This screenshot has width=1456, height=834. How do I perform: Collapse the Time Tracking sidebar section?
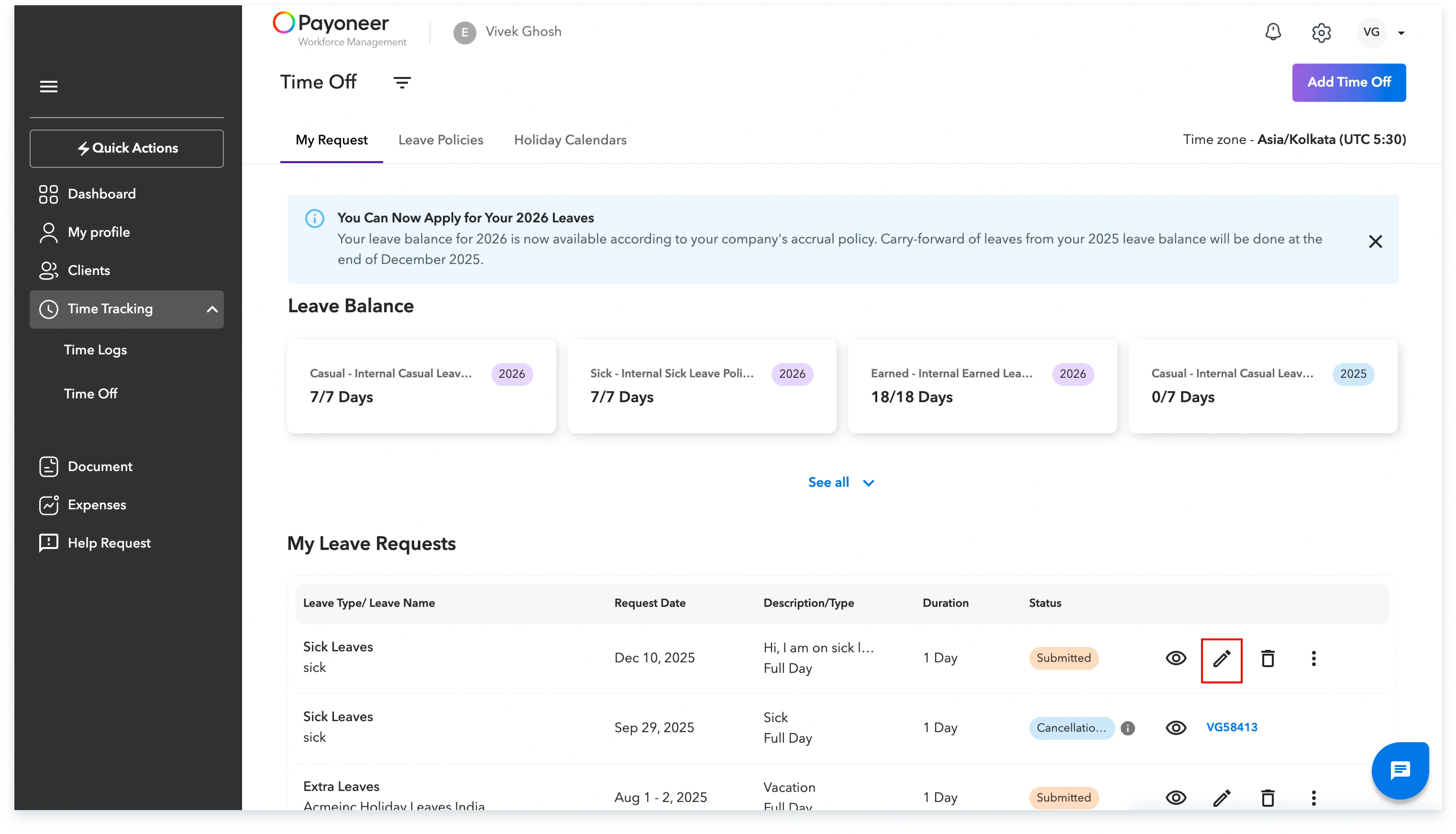[x=212, y=309]
